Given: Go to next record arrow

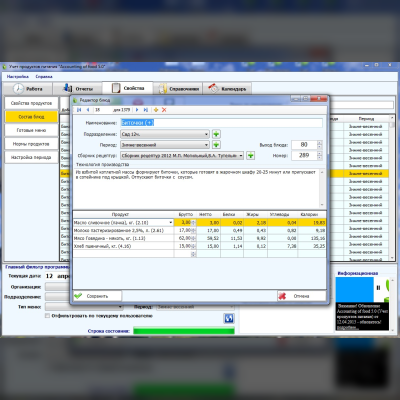Looking at the screenshot, I should pyautogui.click(x=137, y=110).
